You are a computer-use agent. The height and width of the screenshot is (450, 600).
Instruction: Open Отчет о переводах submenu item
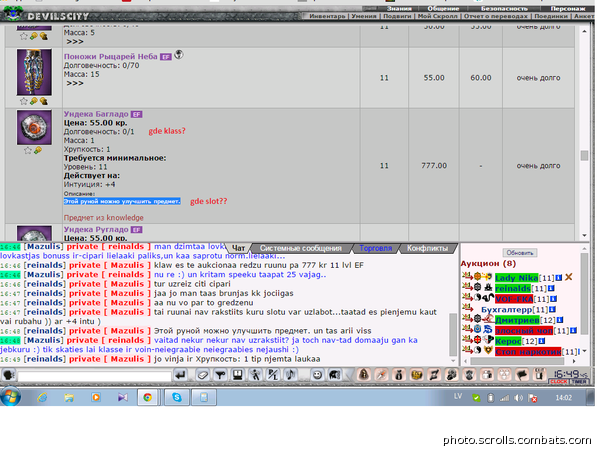tap(496, 16)
